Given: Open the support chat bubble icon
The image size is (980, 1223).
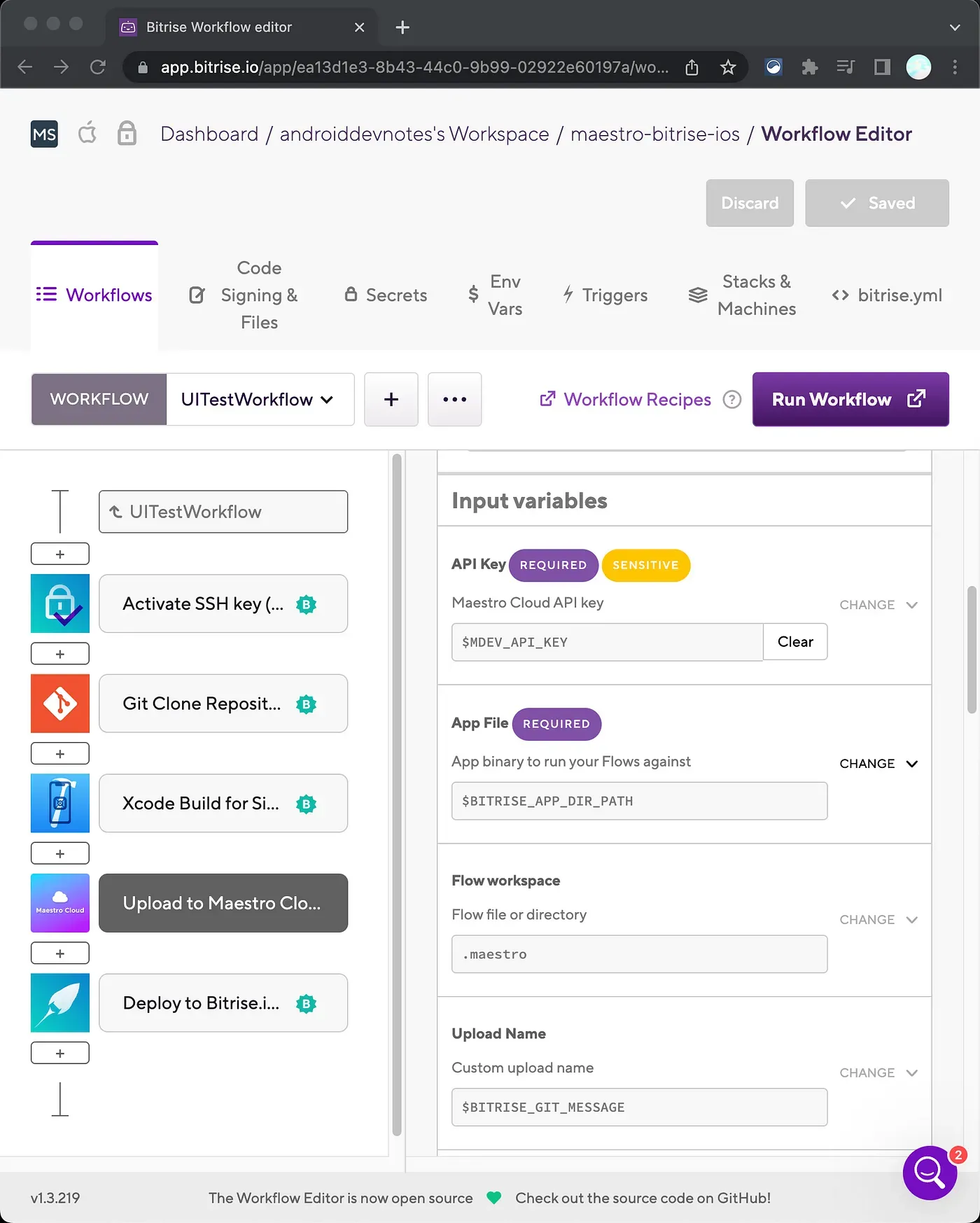Looking at the screenshot, I should pyautogui.click(x=929, y=1173).
